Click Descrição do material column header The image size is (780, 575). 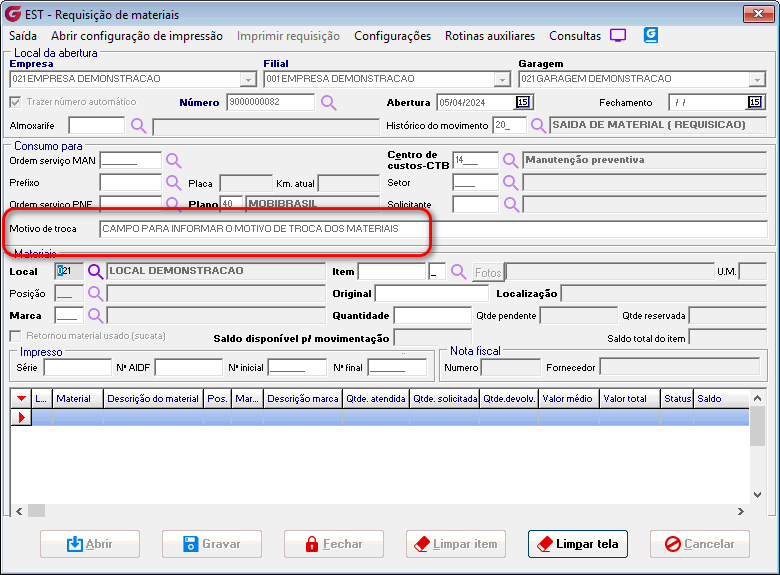point(154,398)
